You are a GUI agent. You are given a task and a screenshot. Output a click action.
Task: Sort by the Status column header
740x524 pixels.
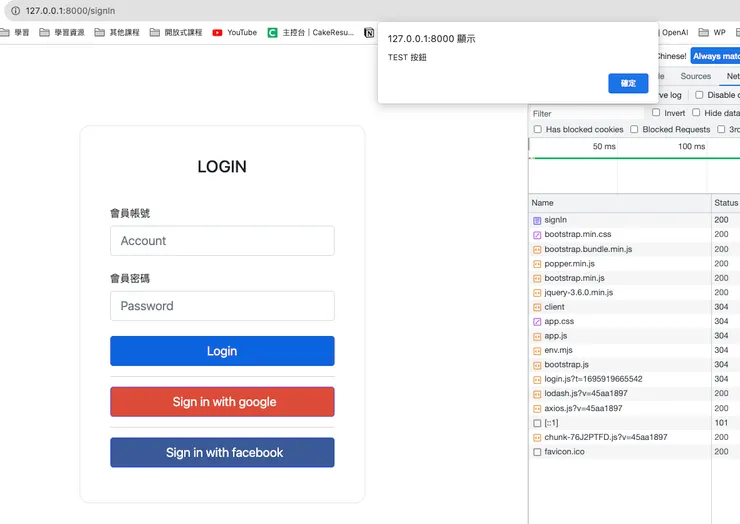pos(726,203)
